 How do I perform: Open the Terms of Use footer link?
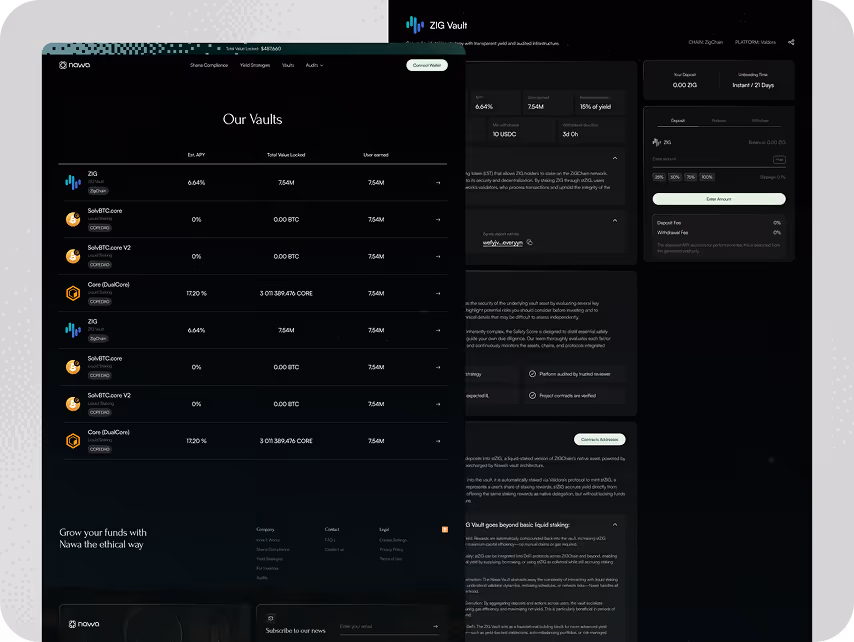point(391,559)
